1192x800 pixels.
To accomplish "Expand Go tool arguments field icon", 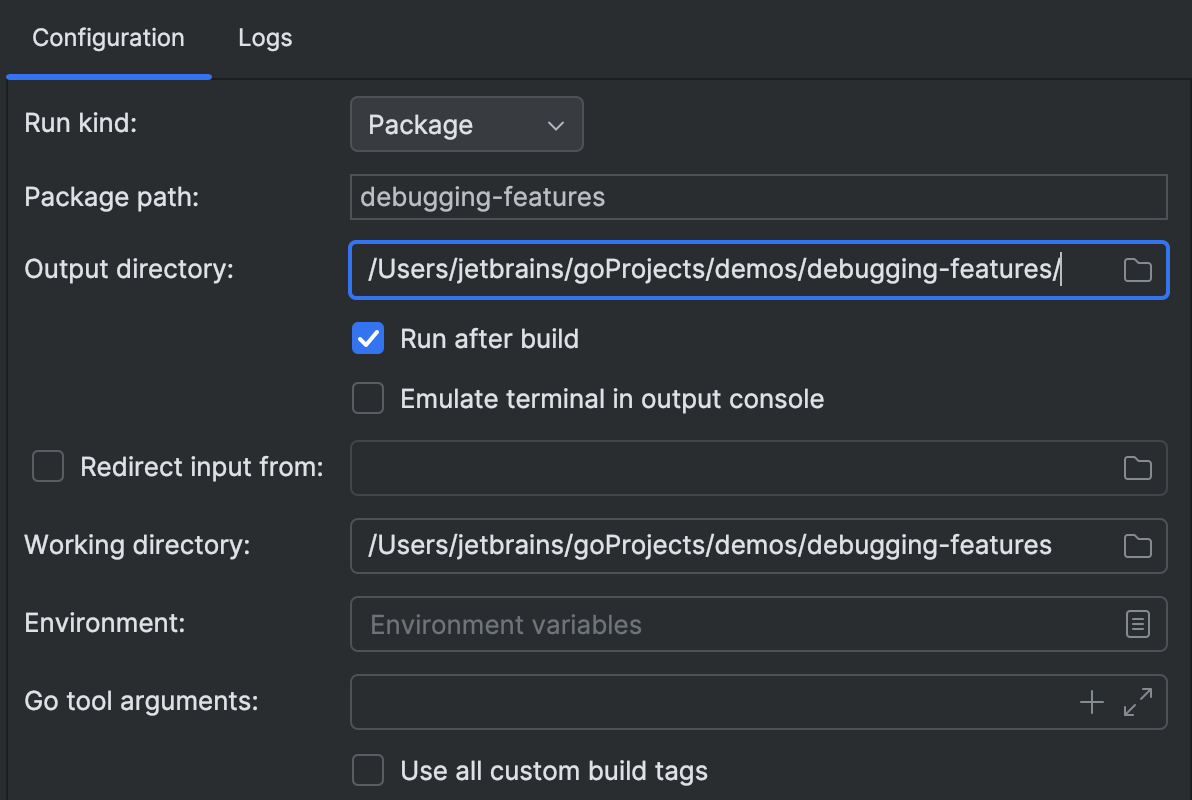I will (x=1138, y=702).
